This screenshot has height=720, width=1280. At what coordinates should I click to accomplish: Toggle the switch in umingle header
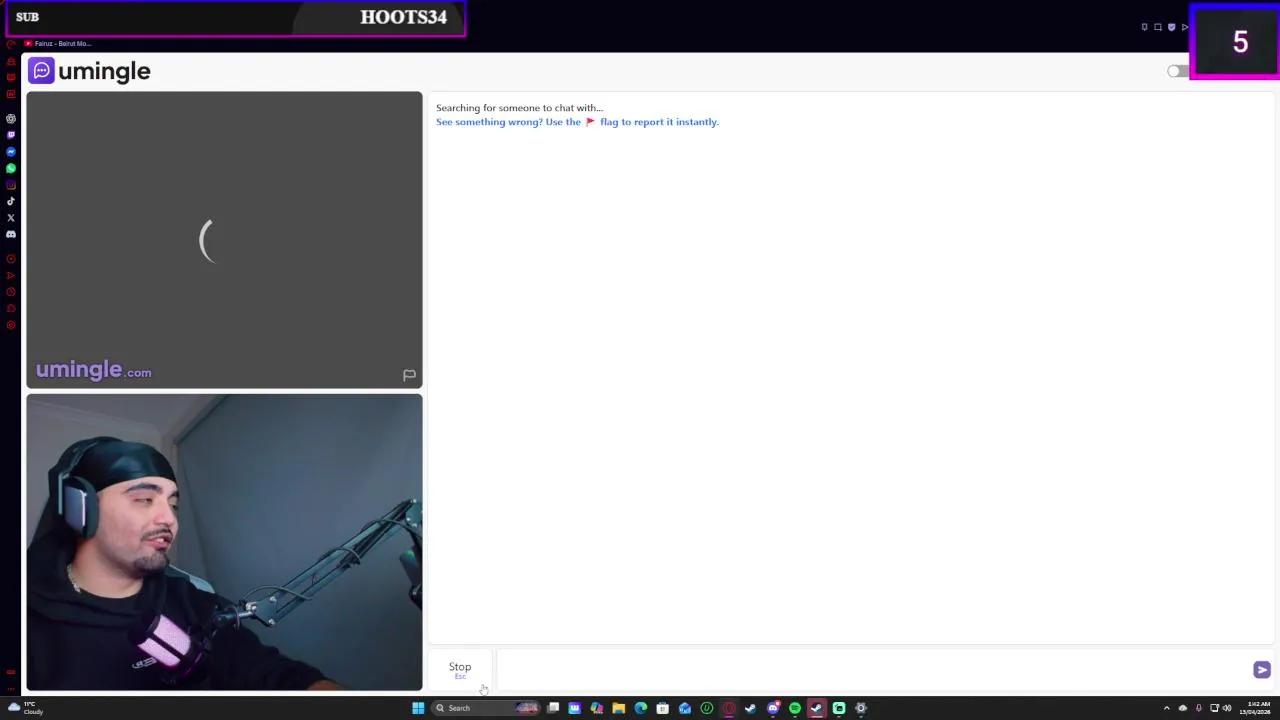(1177, 71)
